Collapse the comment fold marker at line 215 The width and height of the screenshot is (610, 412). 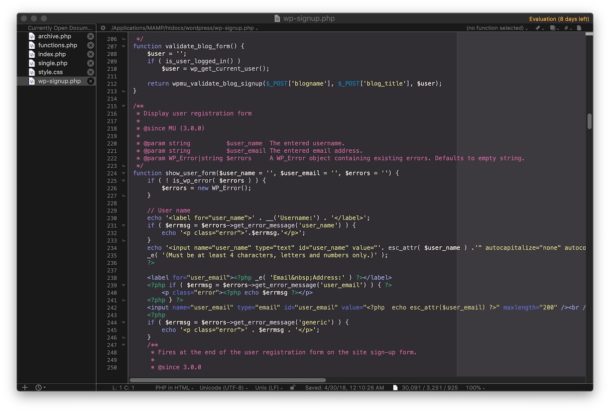click(x=124, y=106)
